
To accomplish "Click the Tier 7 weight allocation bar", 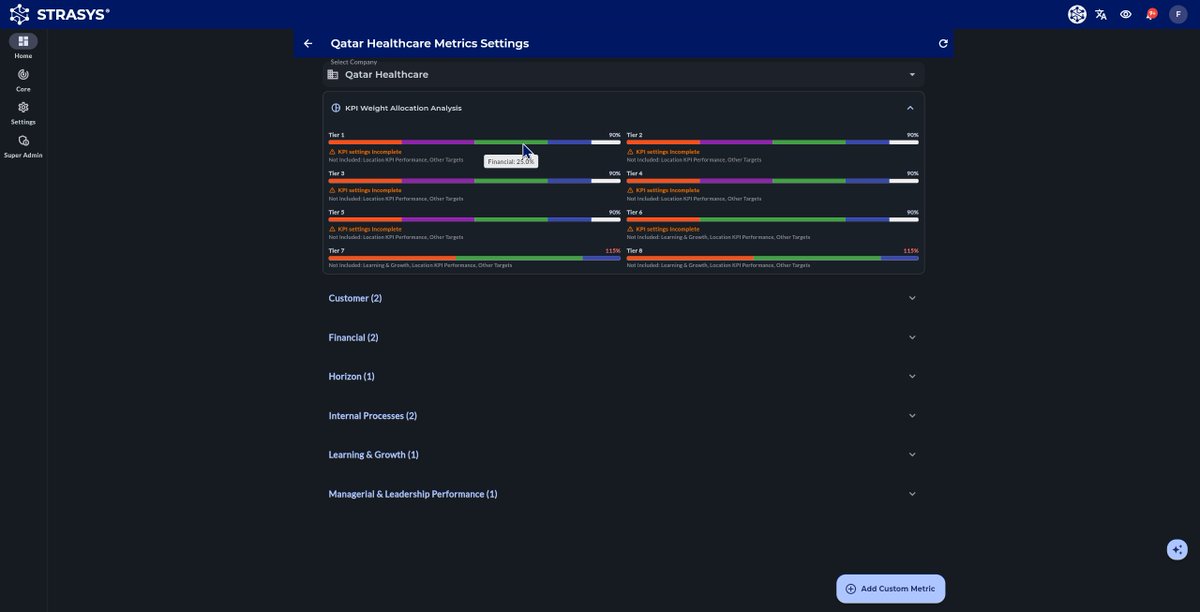I will click(475, 258).
